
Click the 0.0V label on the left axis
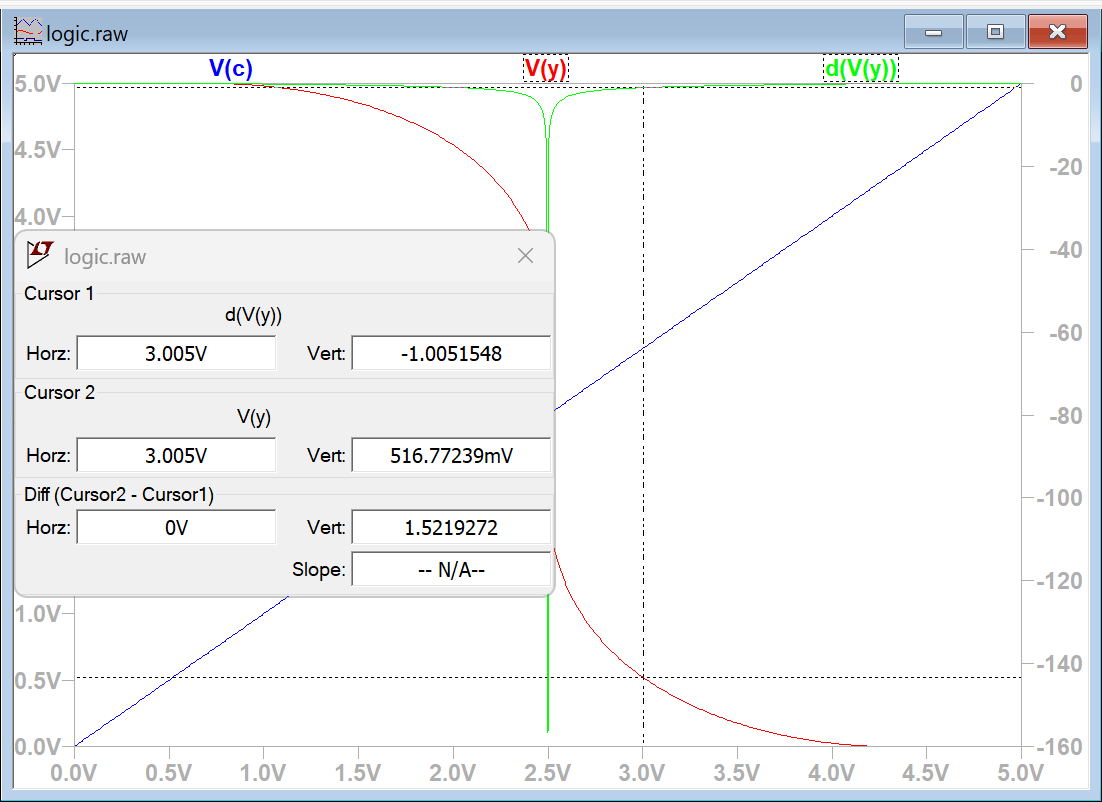[37, 746]
